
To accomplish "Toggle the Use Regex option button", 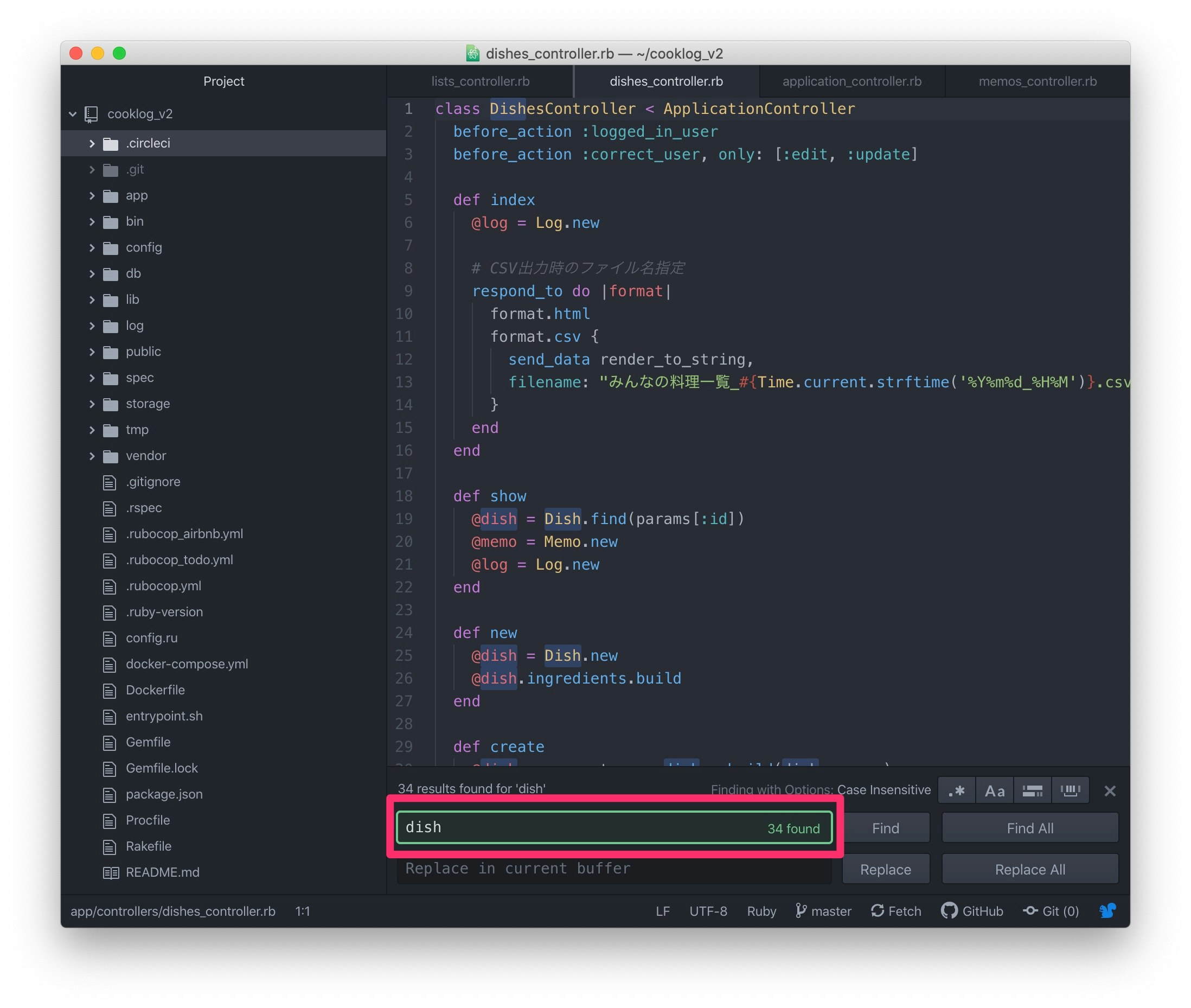I will pyautogui.click(x=956, y=791).
